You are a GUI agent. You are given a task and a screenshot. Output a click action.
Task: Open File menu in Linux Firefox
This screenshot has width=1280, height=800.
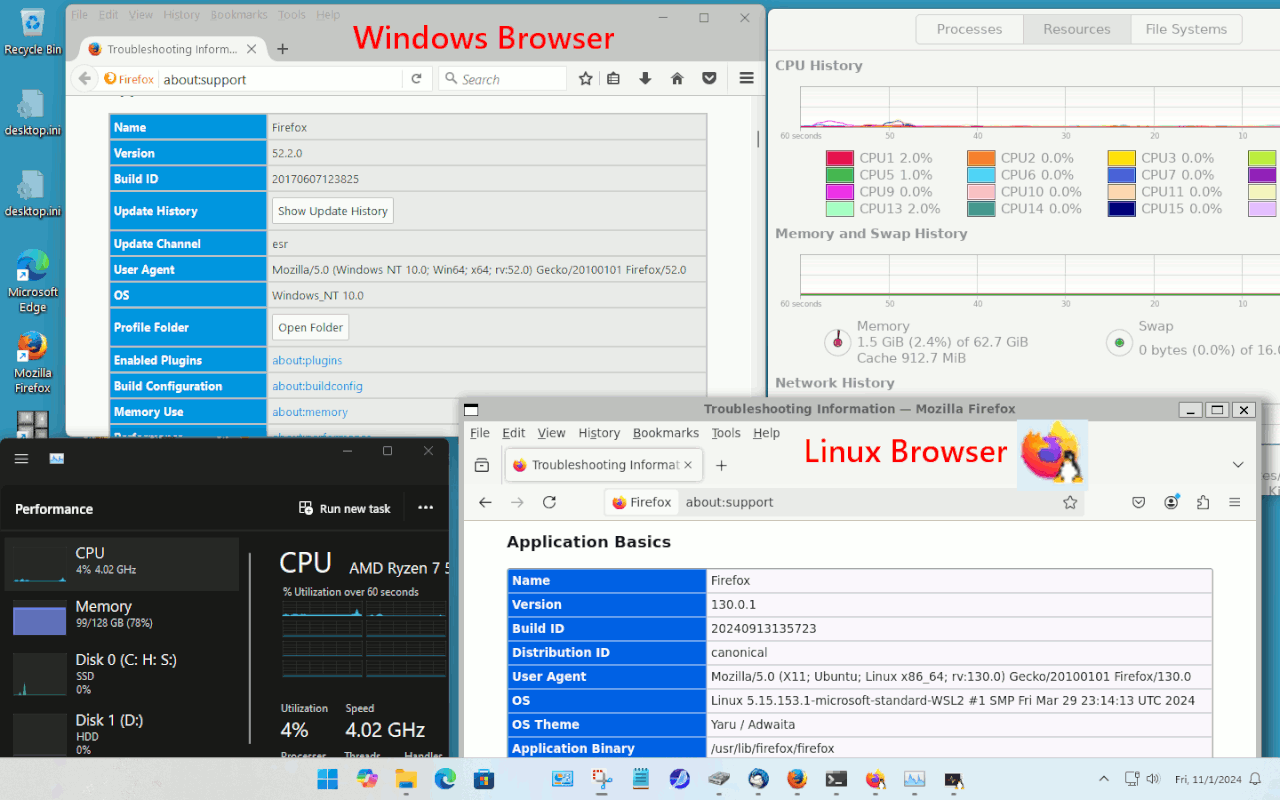click(480, 433)
